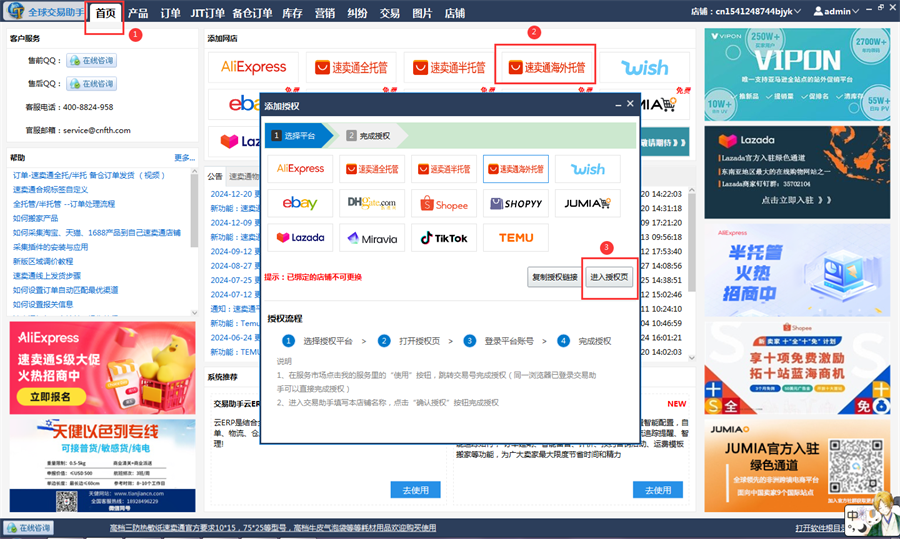Click the left 去使用 button
900x539 pixels.
[416, 490]
